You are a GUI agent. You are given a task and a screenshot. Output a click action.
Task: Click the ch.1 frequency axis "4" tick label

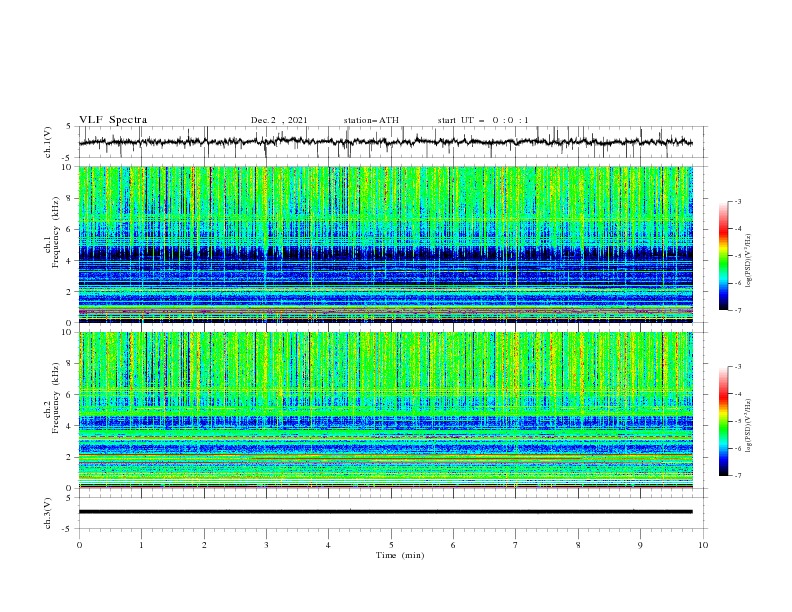(70, 261)
